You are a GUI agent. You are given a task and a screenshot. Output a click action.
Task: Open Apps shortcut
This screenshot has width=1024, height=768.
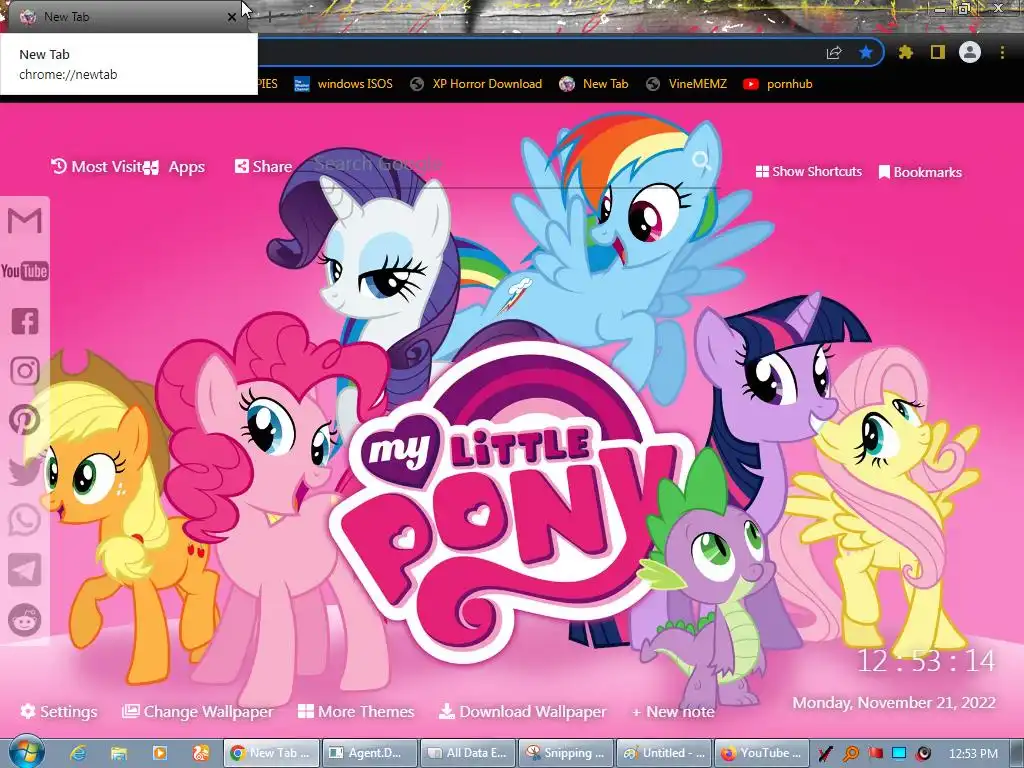coord(175,167)
